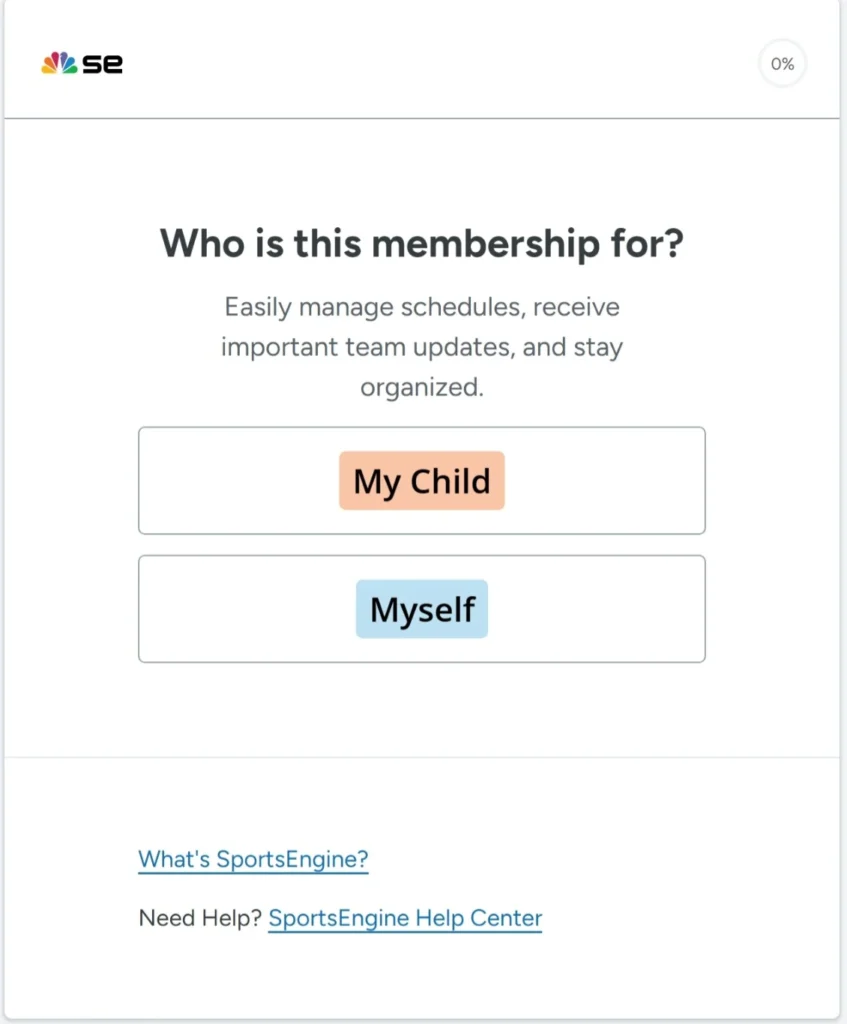Viewport: 847px width, 1024px height.
Task: Open the SportsEngine Help Center link
Action: (405, 918)
